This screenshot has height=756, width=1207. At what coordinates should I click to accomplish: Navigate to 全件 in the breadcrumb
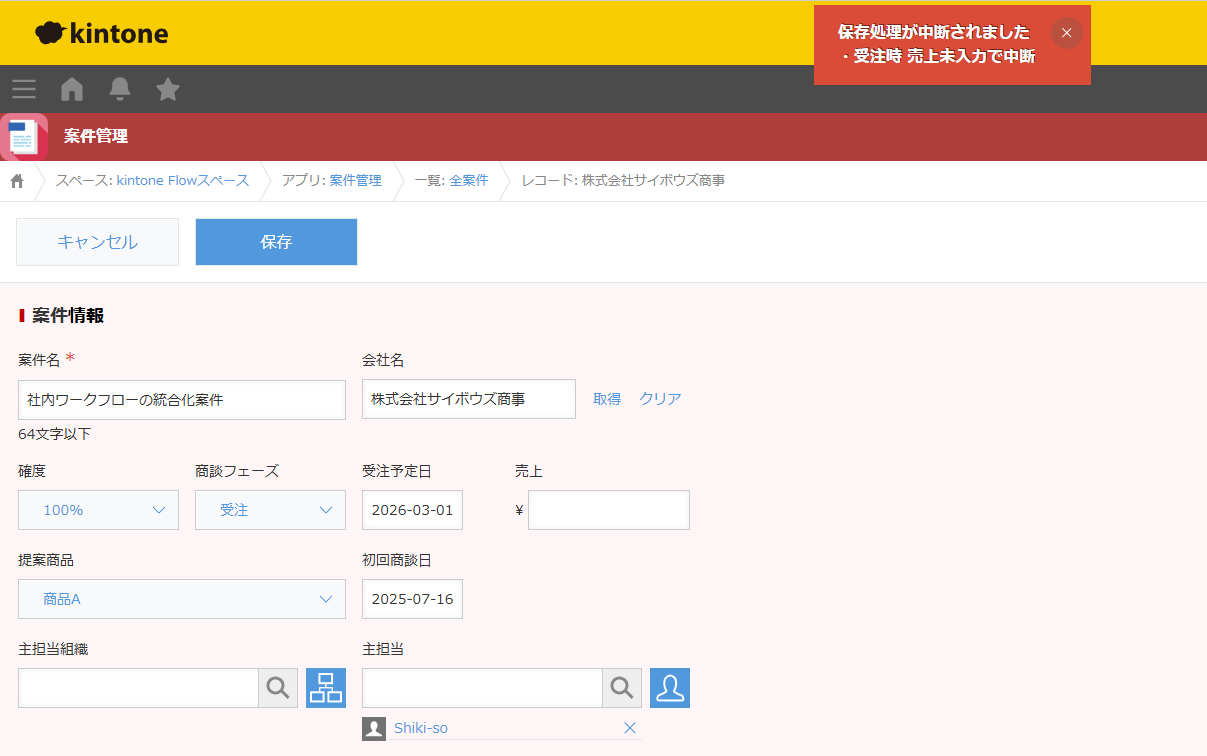467,180
